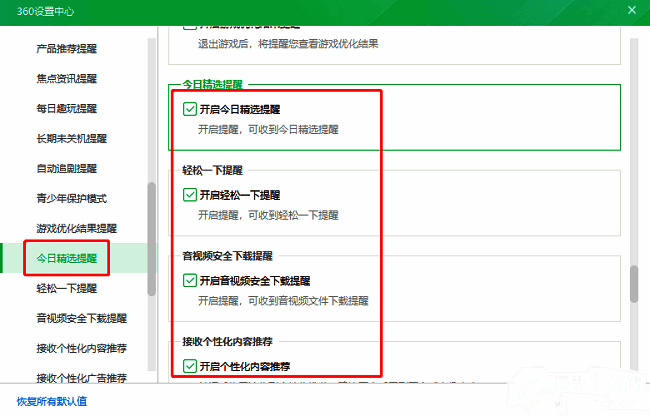
Task: Select 音视频安全下载提醒 in the left sidebar
Action: 82,318
